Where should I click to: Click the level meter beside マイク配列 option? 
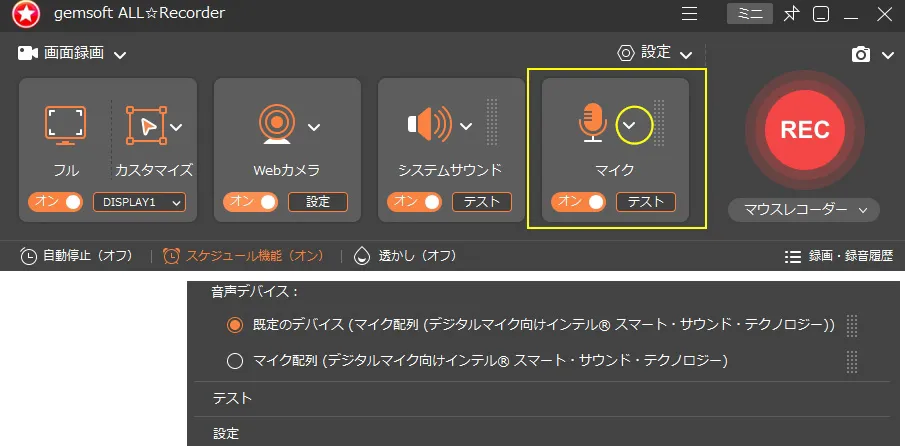(852, 361)
